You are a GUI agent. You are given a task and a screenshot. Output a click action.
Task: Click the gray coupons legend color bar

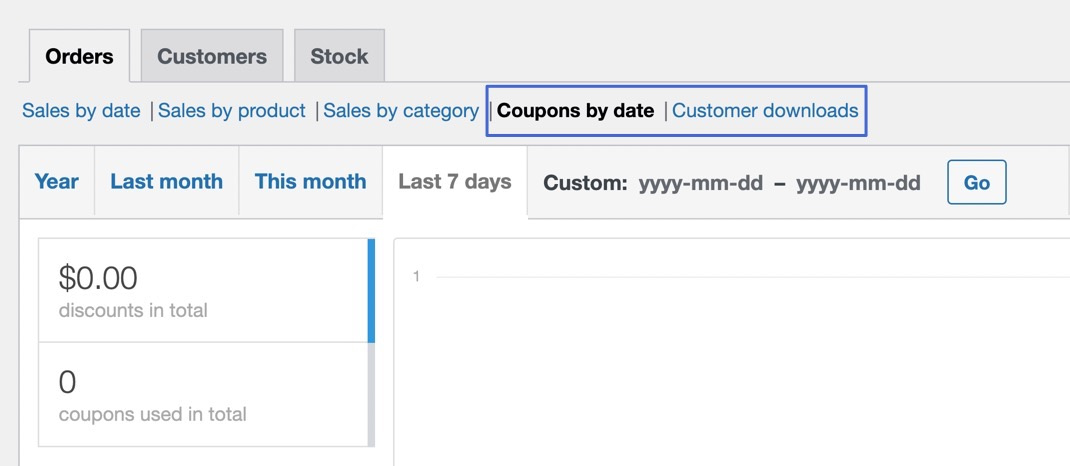(372, 395)
